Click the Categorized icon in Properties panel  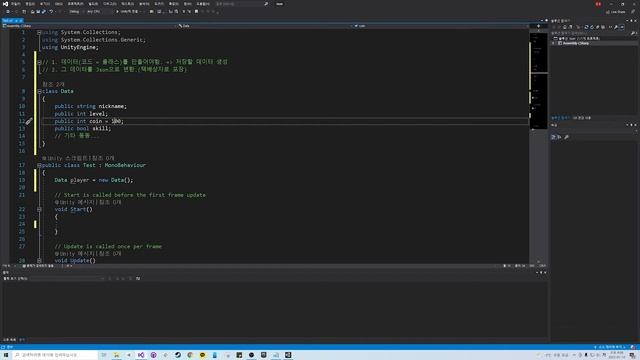tap(553, 137)
